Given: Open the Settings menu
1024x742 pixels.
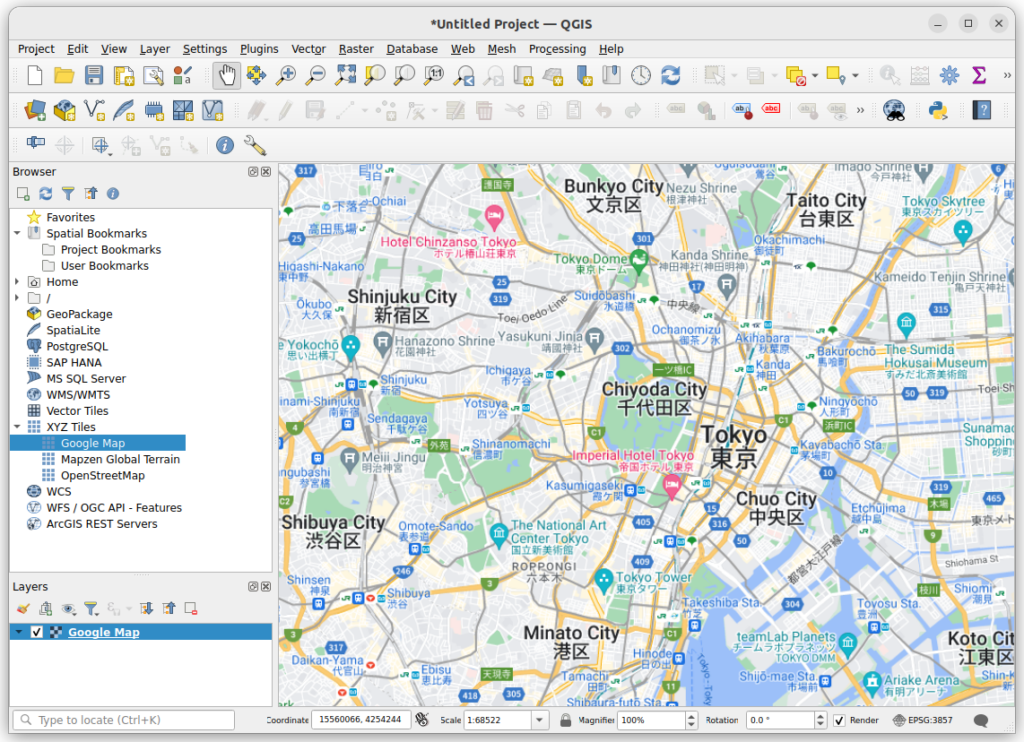Looking at the screenshot, I should [x=205, y=49].
